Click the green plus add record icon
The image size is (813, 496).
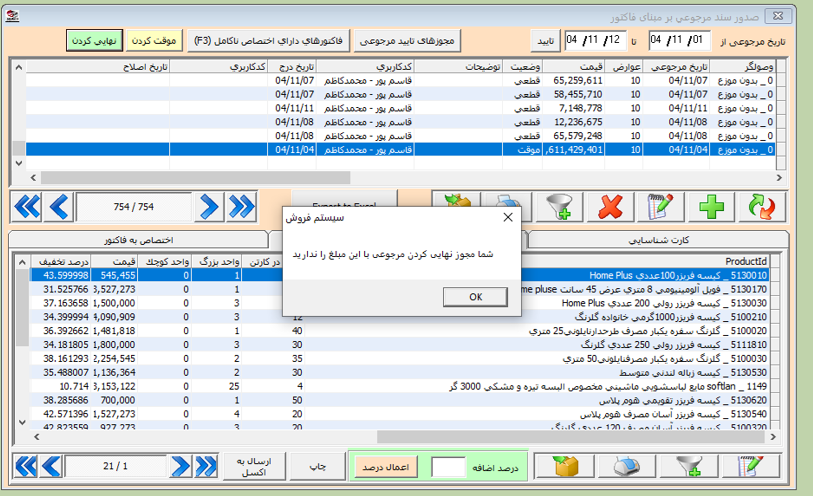[x=711, y=207]
